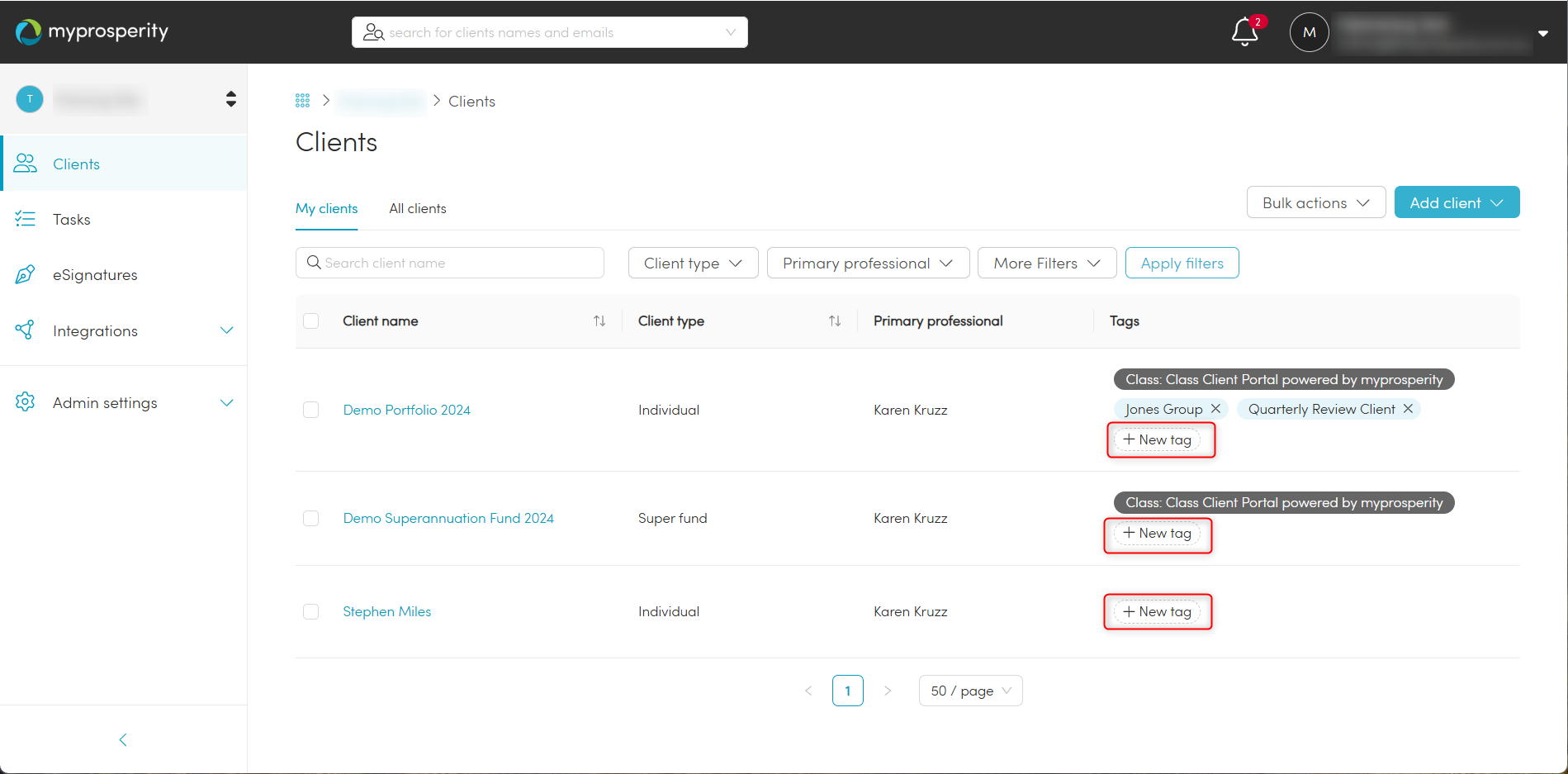Click the Clients breadcrumb text
This screenshot has height=774, width=1568.
coord(471,102)
